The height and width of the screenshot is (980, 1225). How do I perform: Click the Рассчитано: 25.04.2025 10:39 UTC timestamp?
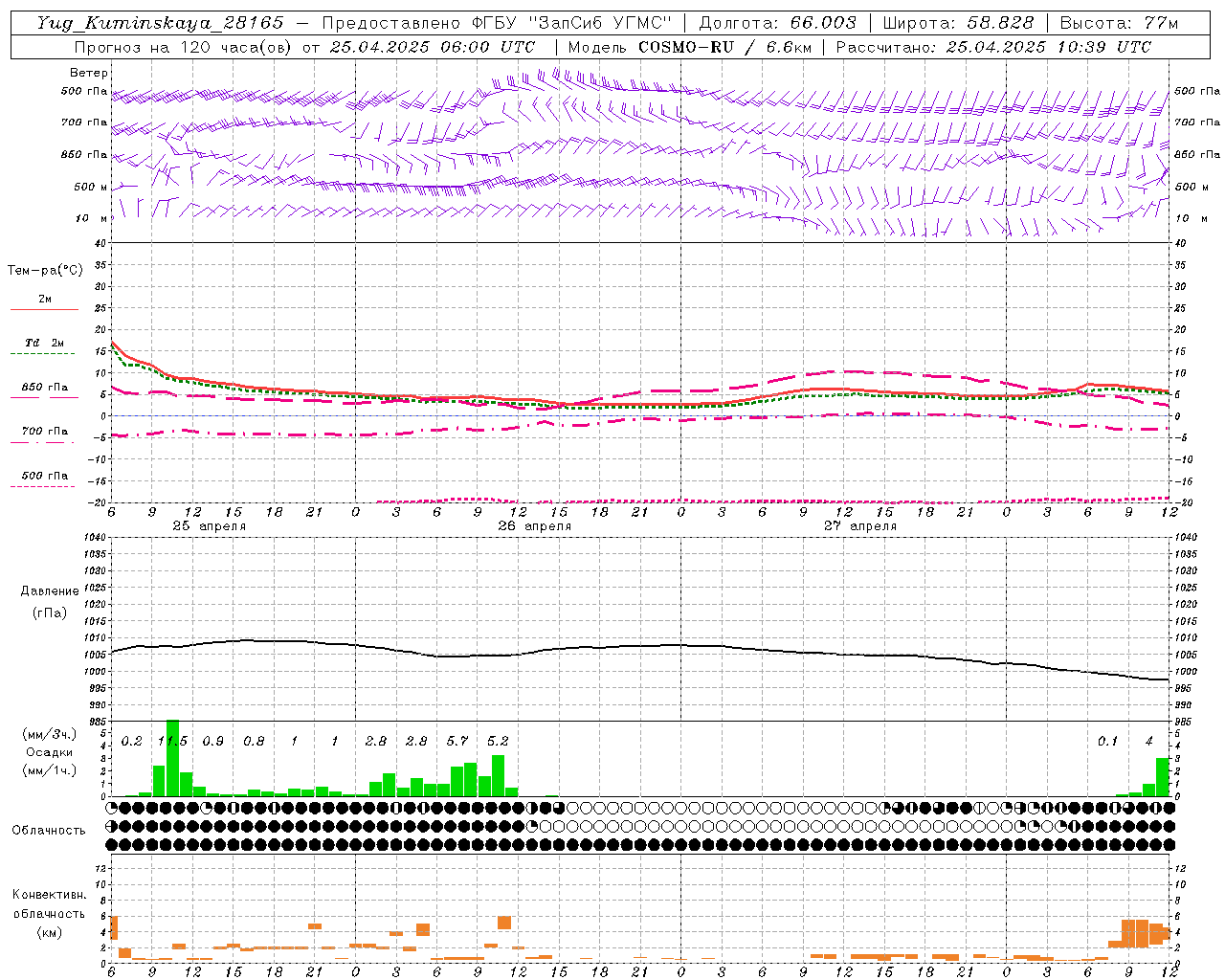click(993, 47)
